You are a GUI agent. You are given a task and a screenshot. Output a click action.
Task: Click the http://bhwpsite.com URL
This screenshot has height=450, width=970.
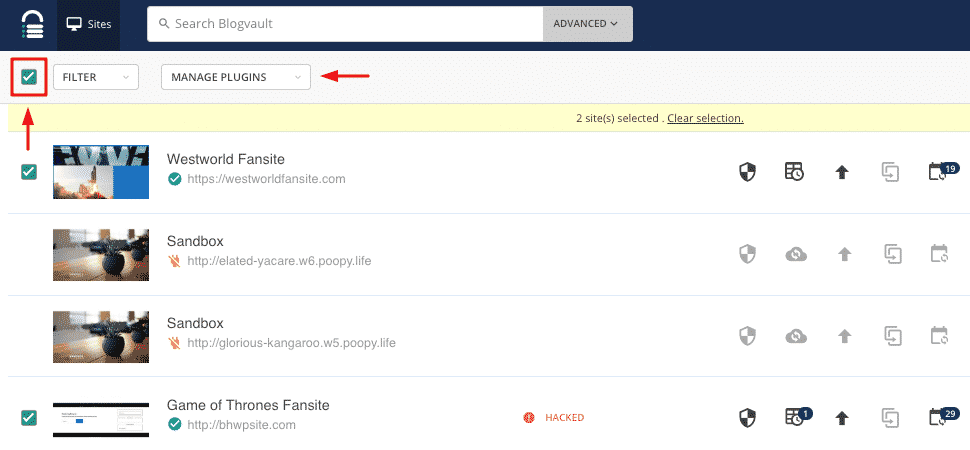tap(241, 425)
